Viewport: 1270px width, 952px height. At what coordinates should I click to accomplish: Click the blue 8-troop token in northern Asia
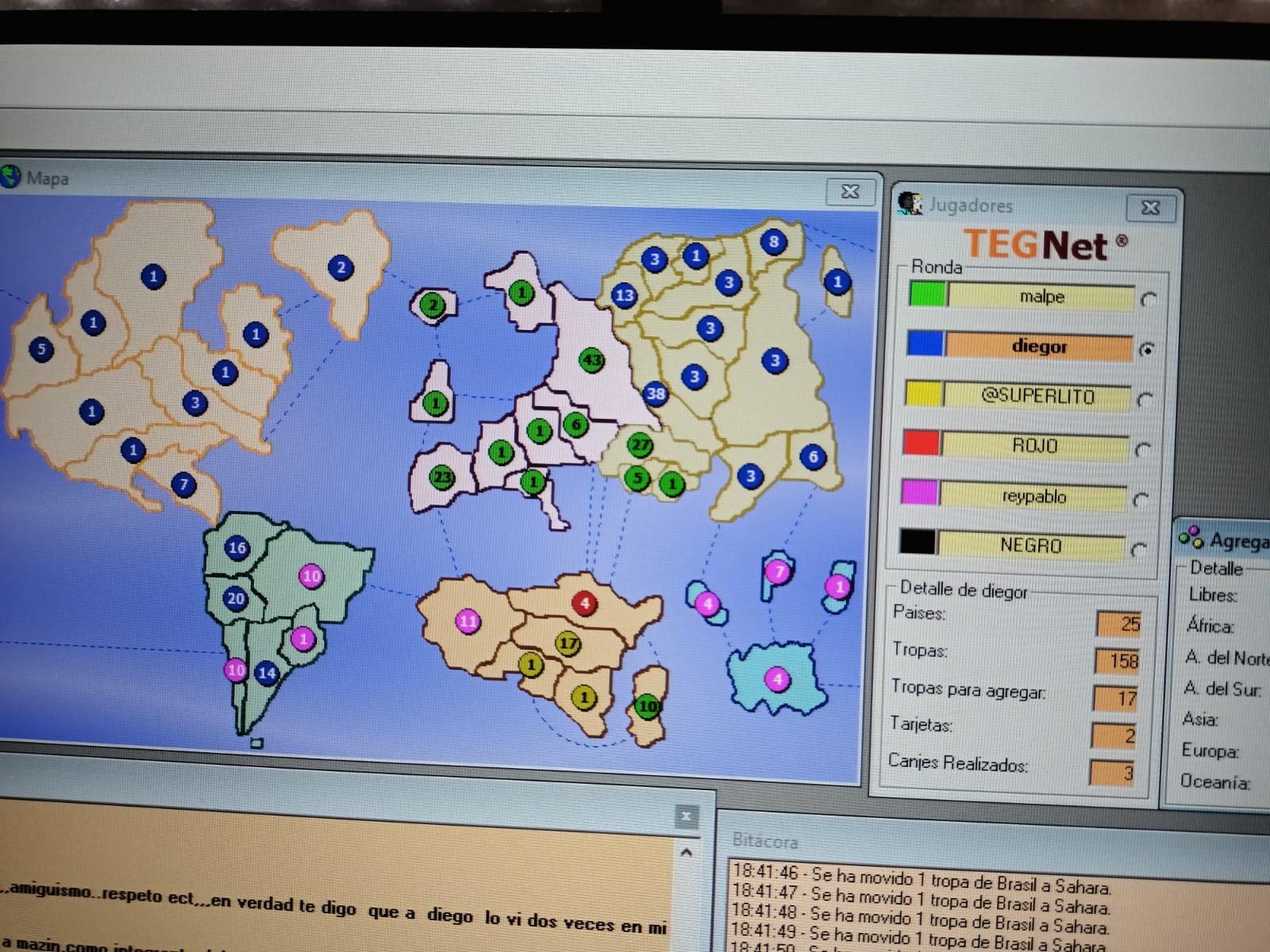(774, 242)
